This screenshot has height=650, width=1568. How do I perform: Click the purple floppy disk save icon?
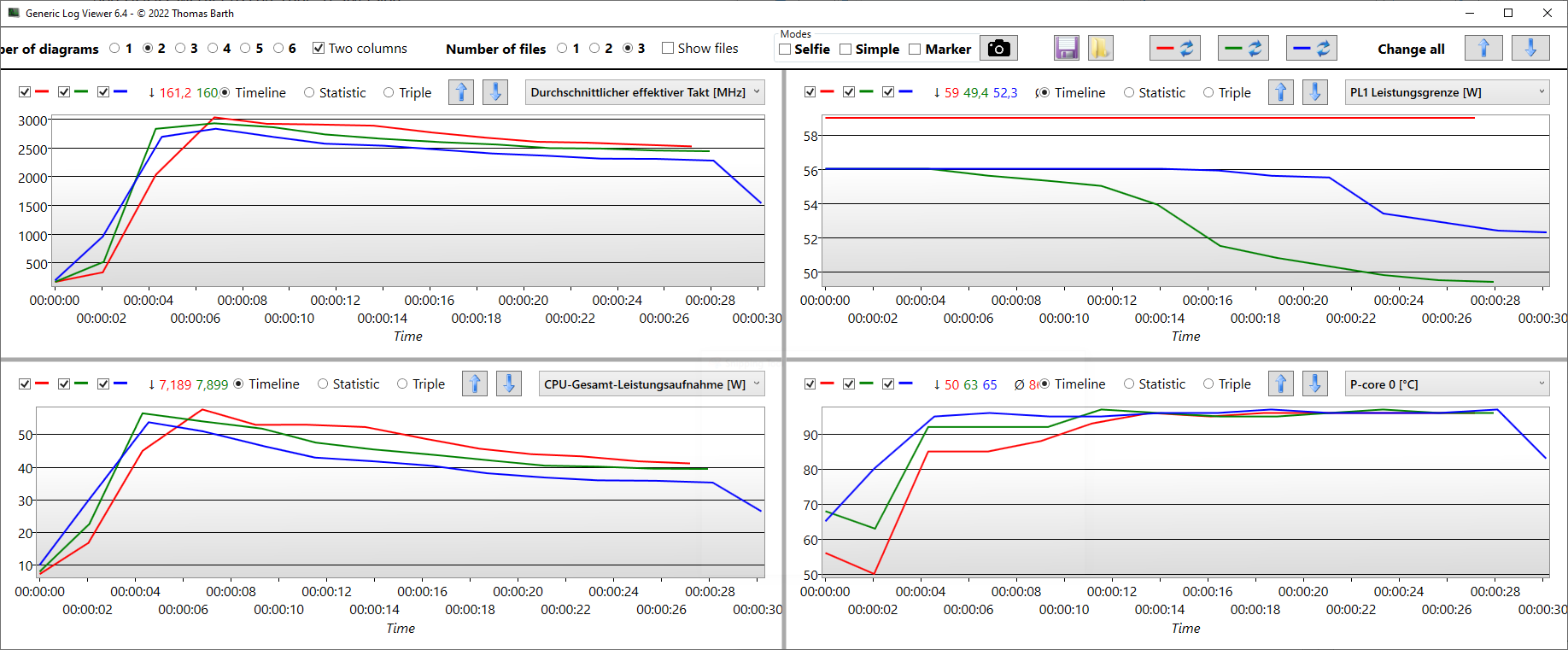1066,49
